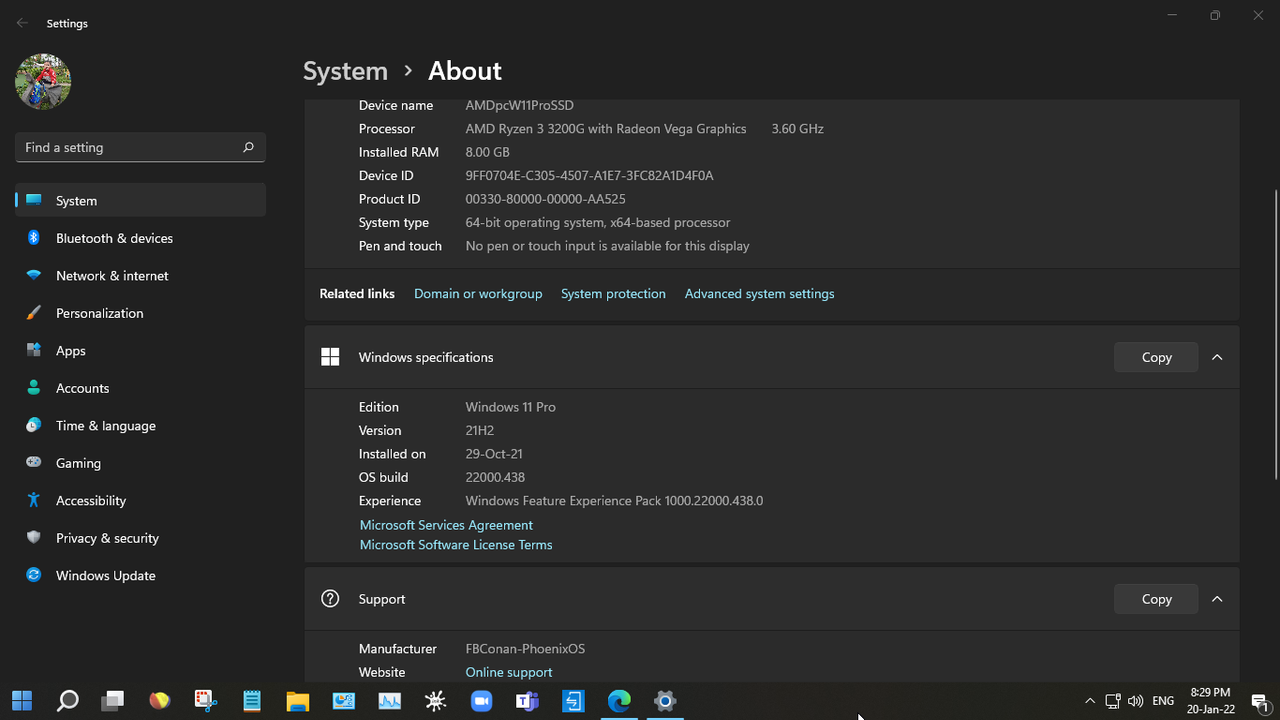Open the ink splat app on taskbar
This screenshot has height=720, width=1280.
click(x=435, y=701)
